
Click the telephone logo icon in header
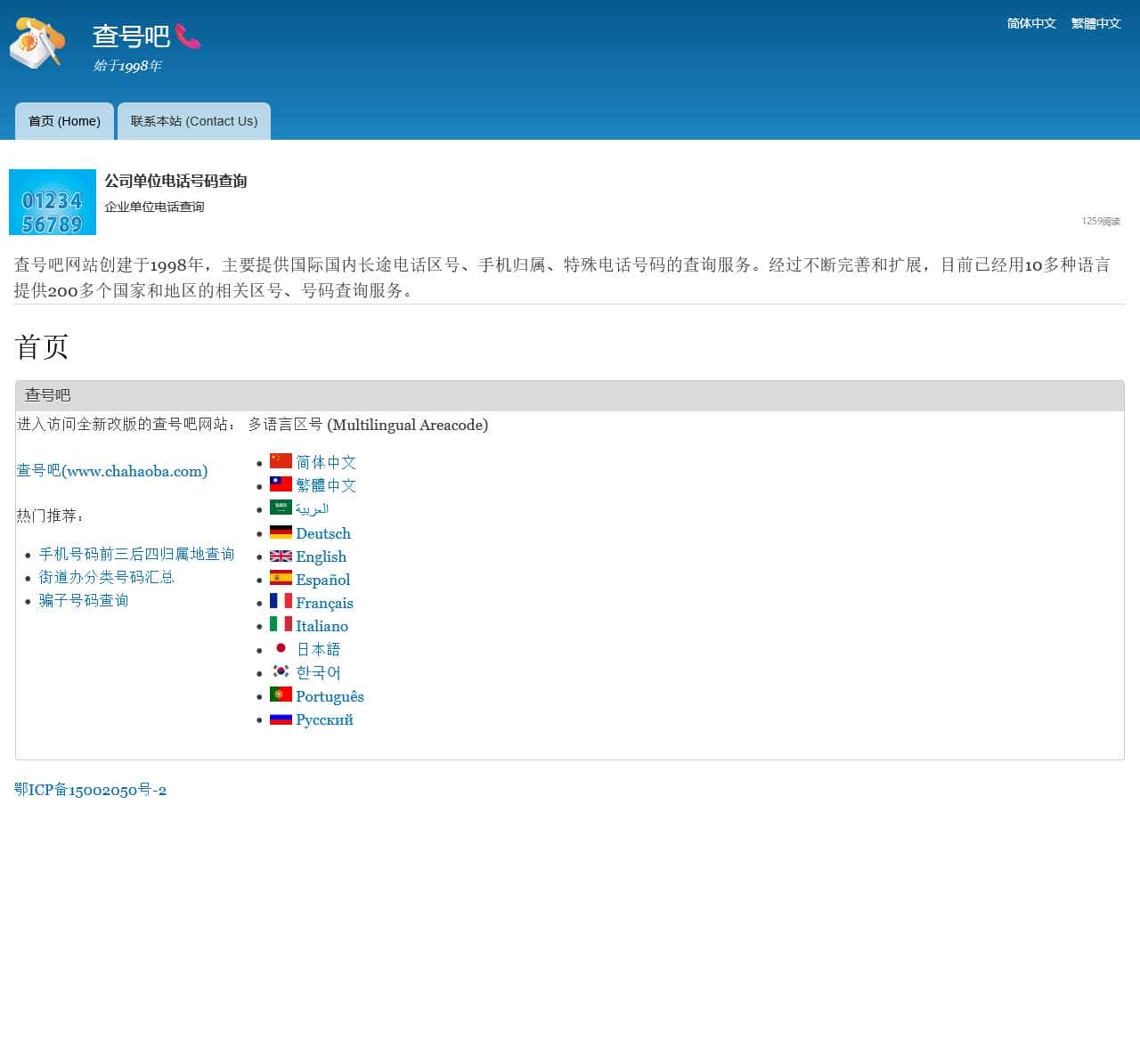click(x=37, y=42)
